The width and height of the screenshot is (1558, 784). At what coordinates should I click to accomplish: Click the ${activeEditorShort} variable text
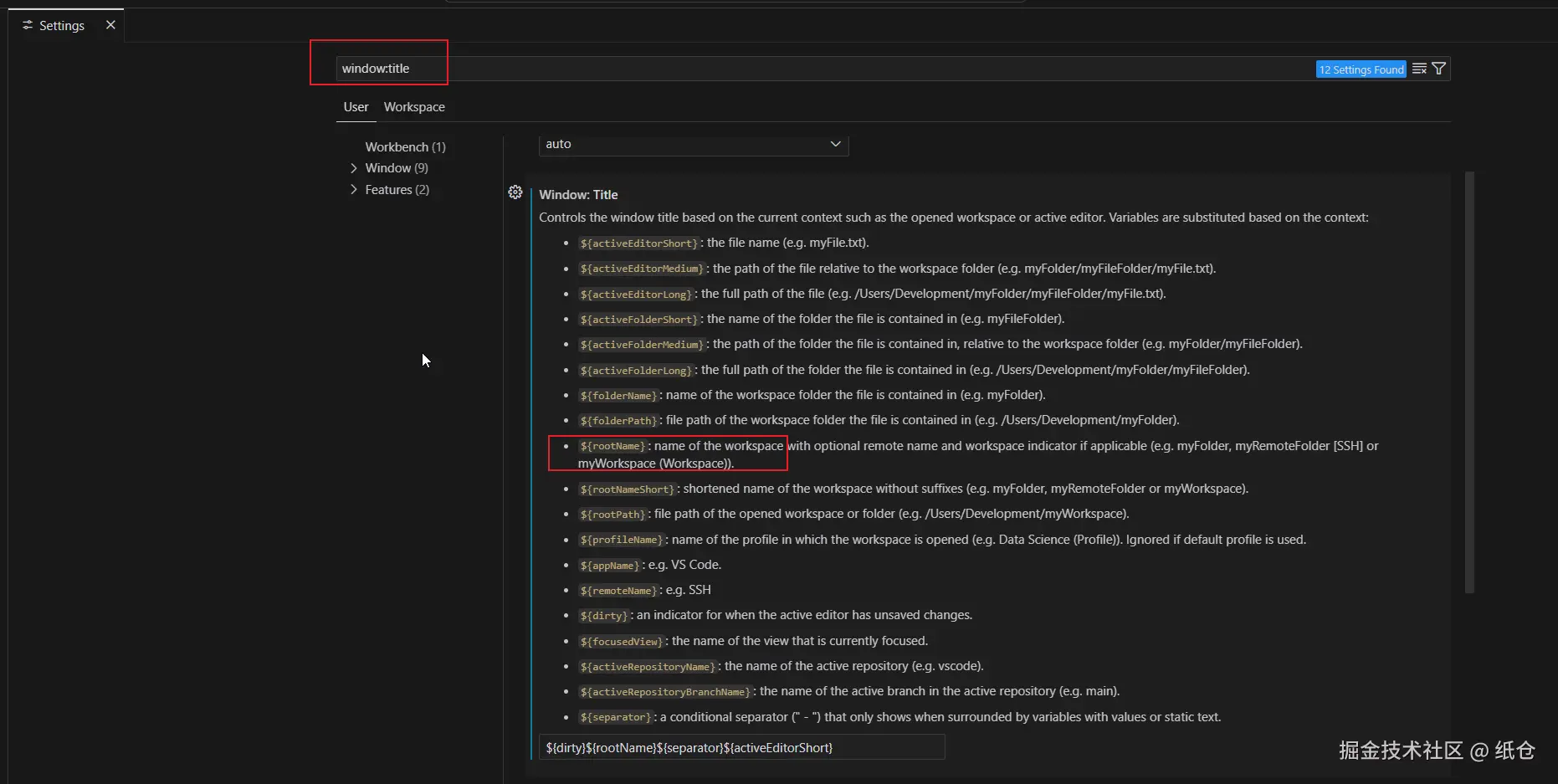point(638,243)
